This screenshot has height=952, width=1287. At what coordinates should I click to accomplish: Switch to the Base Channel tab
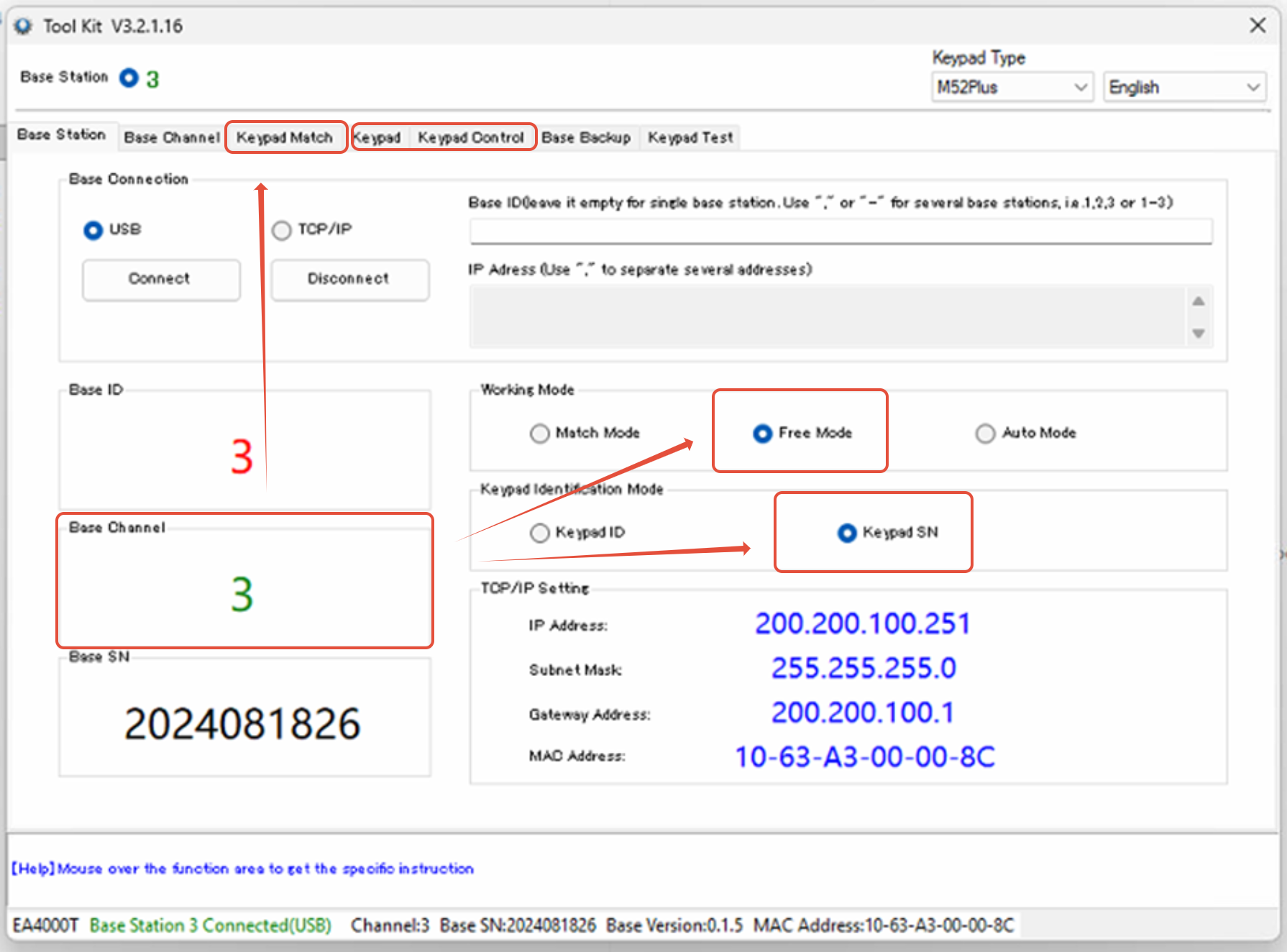tap(172, 137)
